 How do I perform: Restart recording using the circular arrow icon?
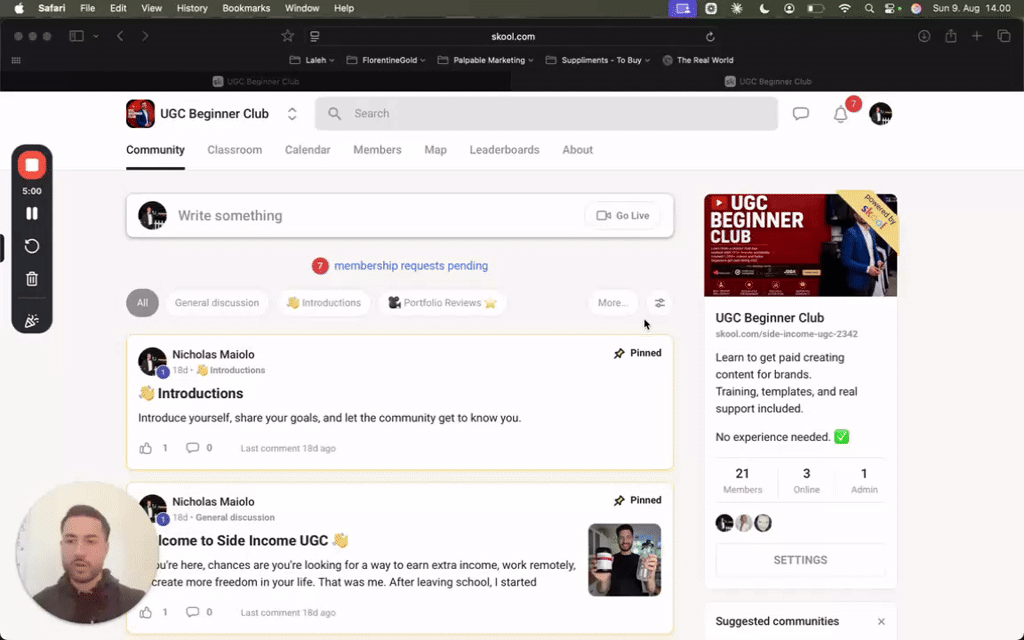pos(31,246)
